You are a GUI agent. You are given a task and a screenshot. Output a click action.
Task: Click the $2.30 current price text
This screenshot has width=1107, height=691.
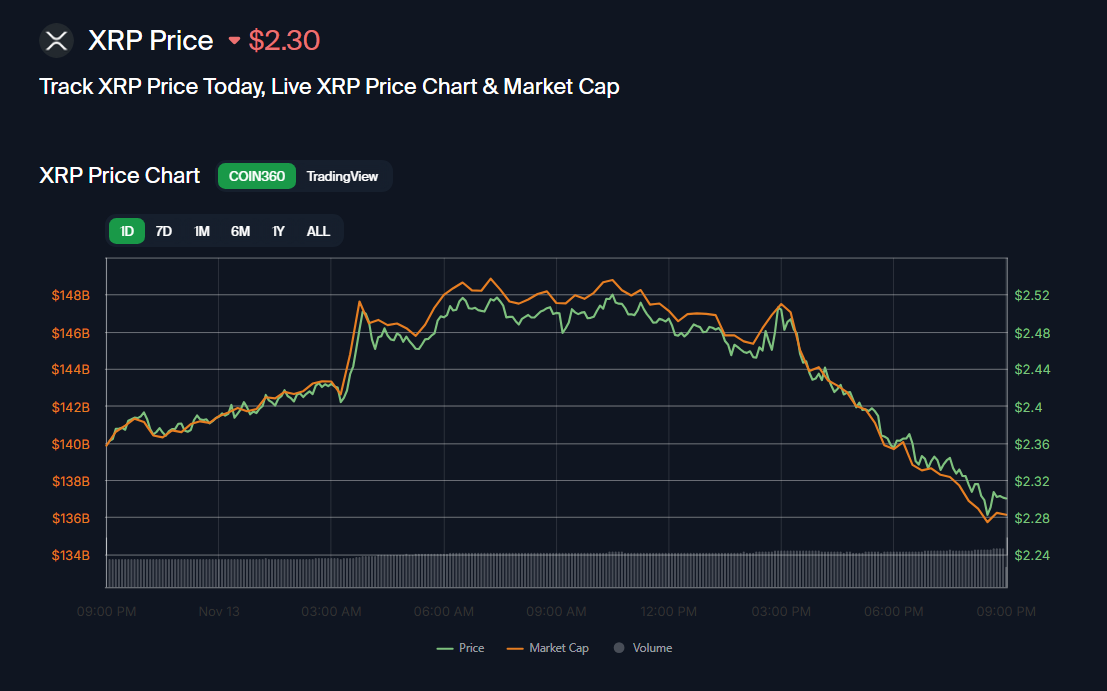click(x=284, y=40)
